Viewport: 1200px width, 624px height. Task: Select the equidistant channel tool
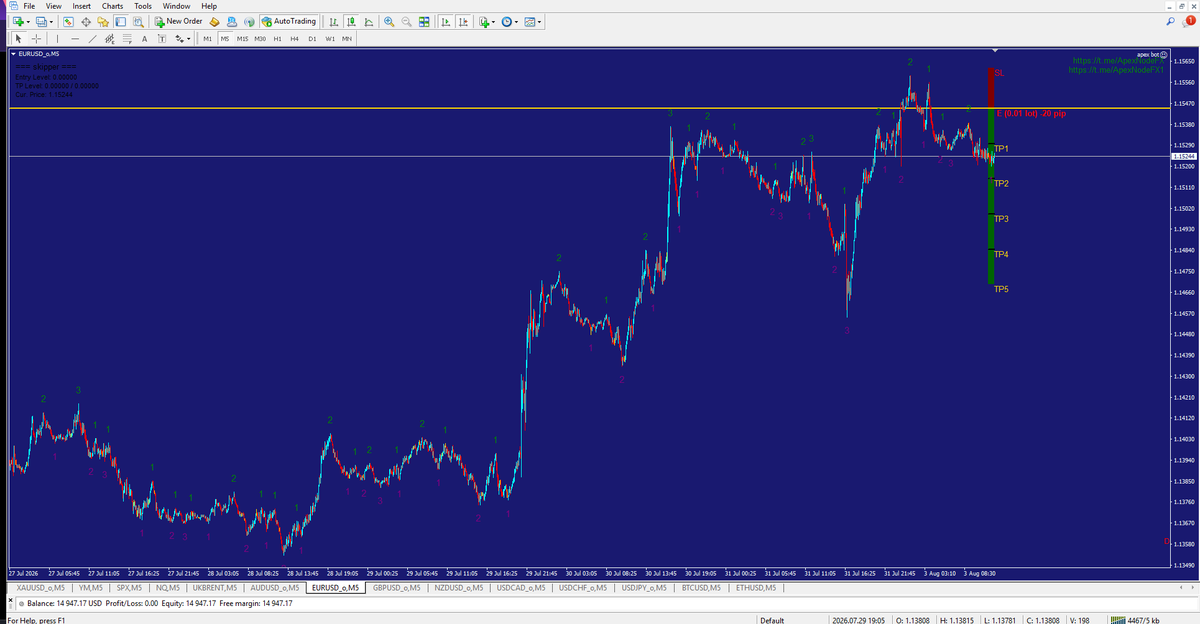click(x=110, y=39)
